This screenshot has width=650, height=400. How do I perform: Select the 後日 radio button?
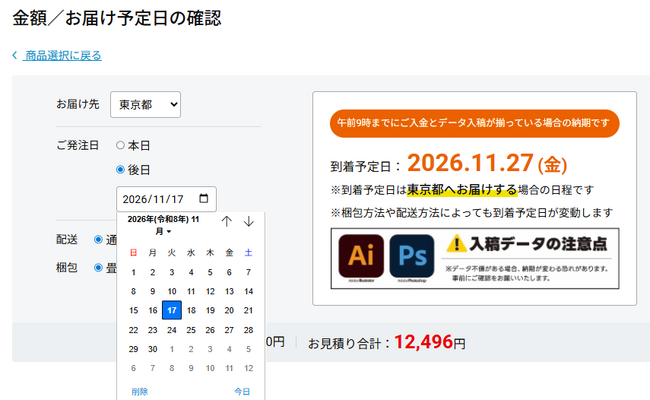click(x=120, y=170)
